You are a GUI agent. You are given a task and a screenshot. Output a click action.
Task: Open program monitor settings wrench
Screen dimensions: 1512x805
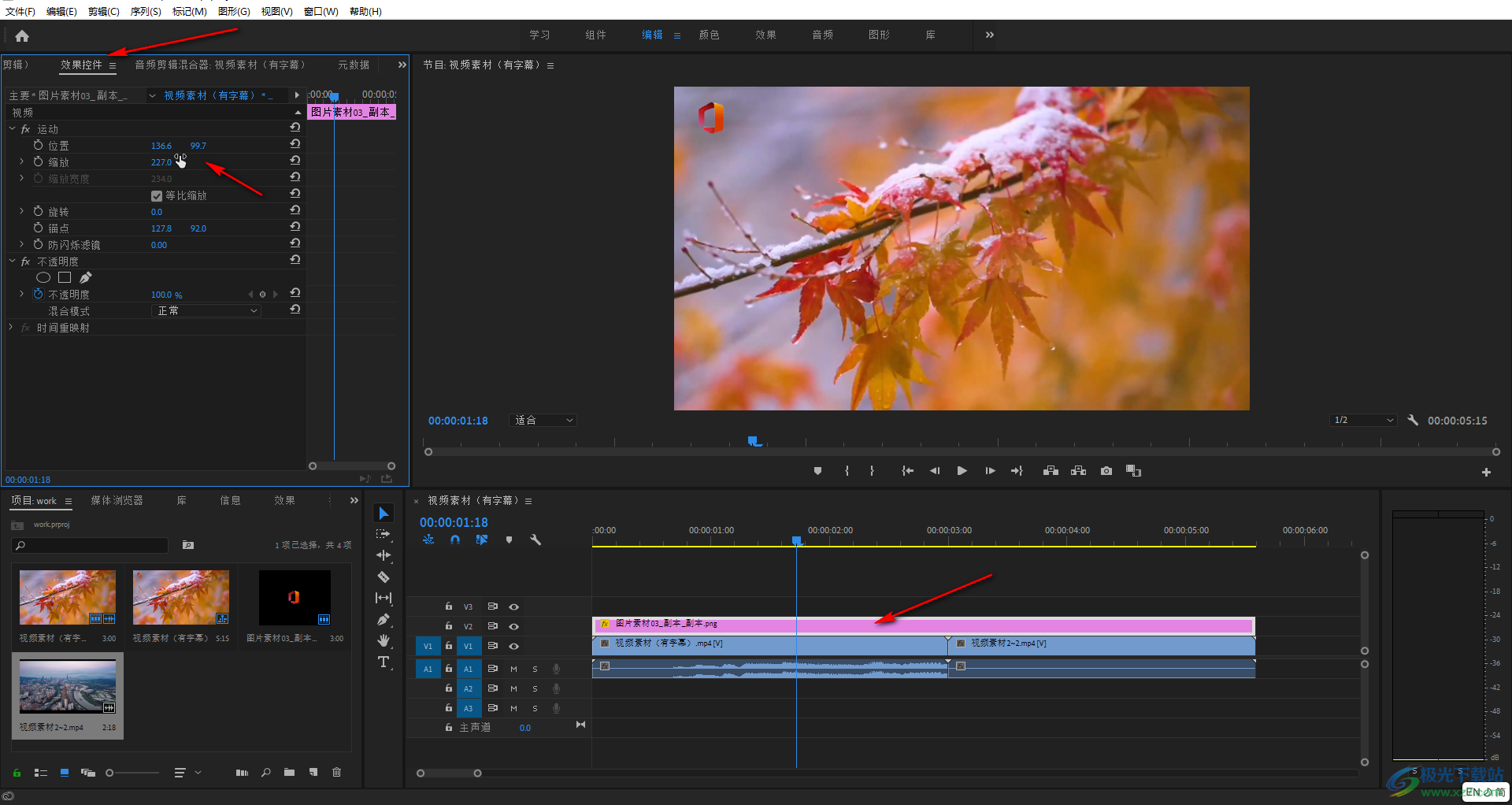(1413, 421)
